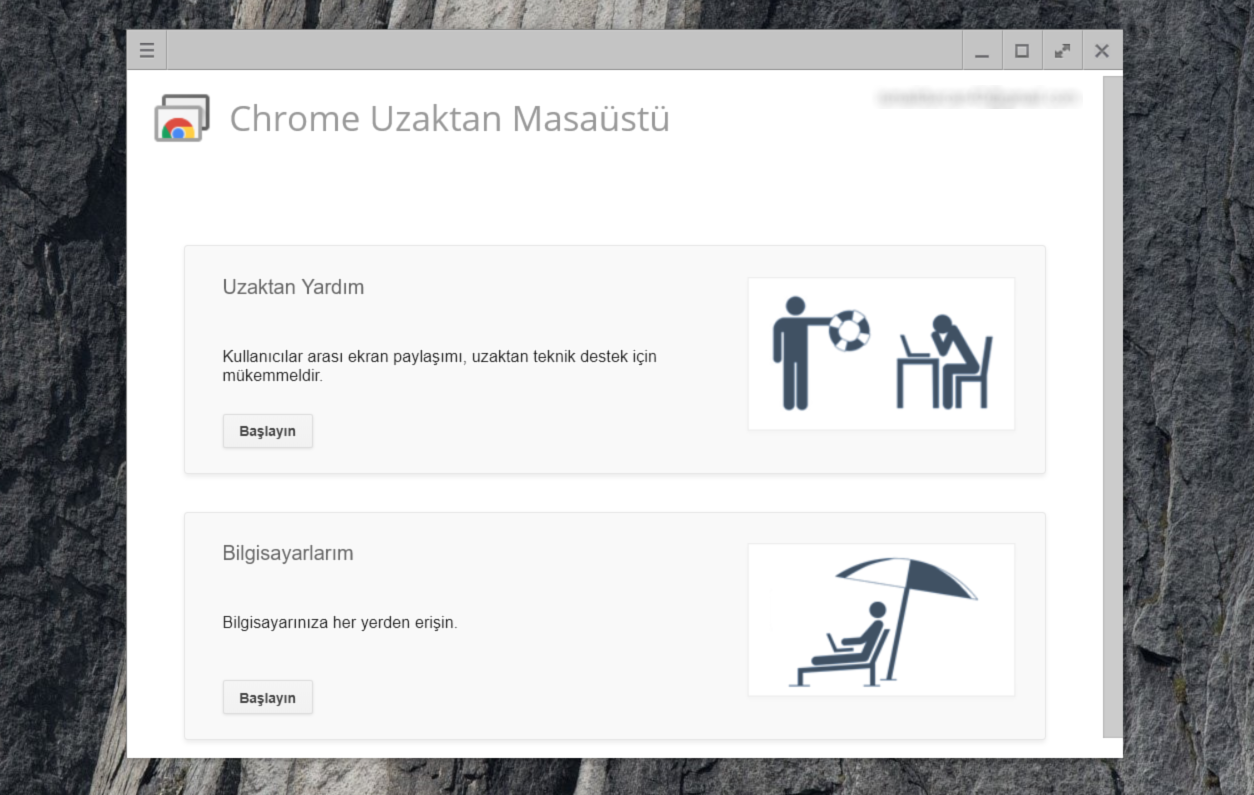
Task: Toggle fullscreen with the diagonal arrows icon
Action: click(x=1062, y=50)
